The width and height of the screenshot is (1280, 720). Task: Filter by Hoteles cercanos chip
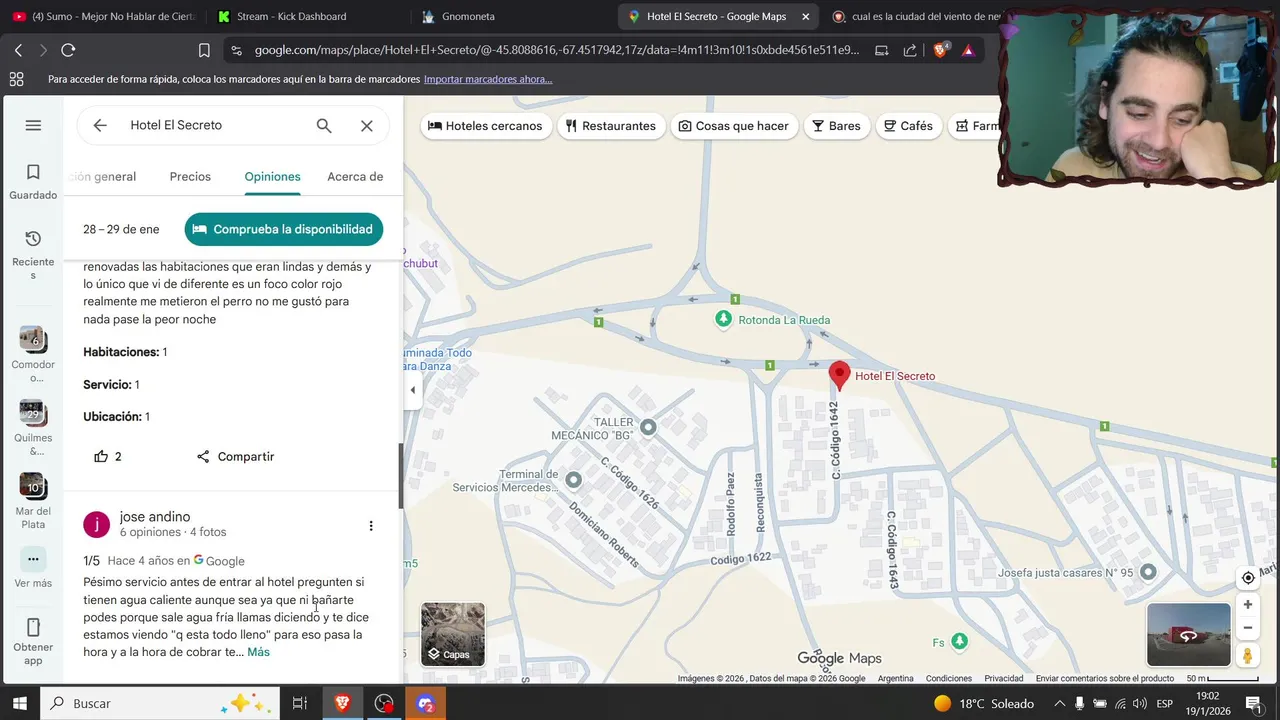tap(485, 126)
